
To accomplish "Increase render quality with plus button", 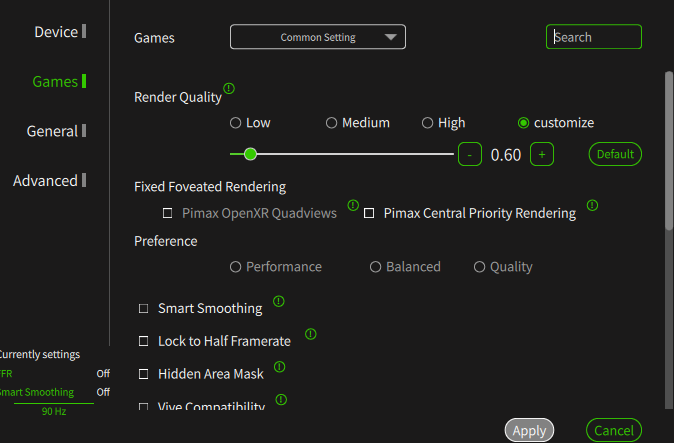I will coord(542,154).
